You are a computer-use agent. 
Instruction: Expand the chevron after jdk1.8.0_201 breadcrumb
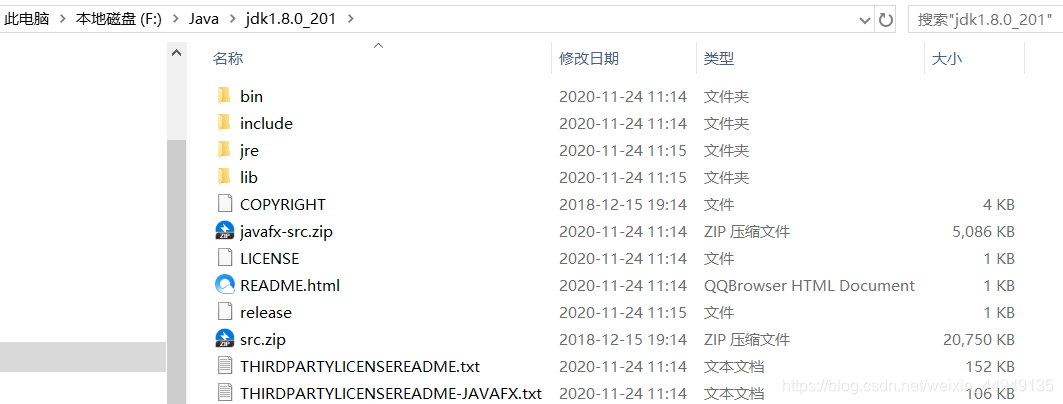350,18
